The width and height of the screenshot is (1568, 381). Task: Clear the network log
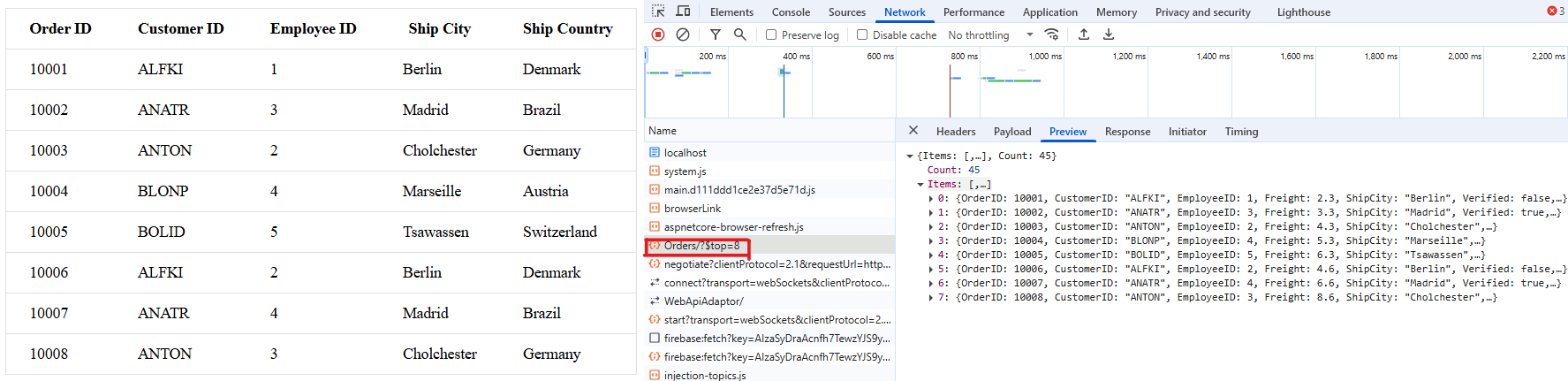682,34
